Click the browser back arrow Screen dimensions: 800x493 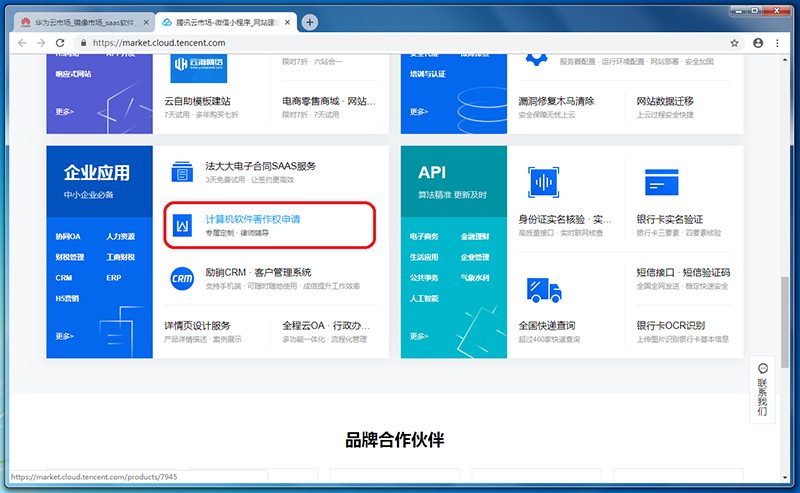[x=22, y=43]
